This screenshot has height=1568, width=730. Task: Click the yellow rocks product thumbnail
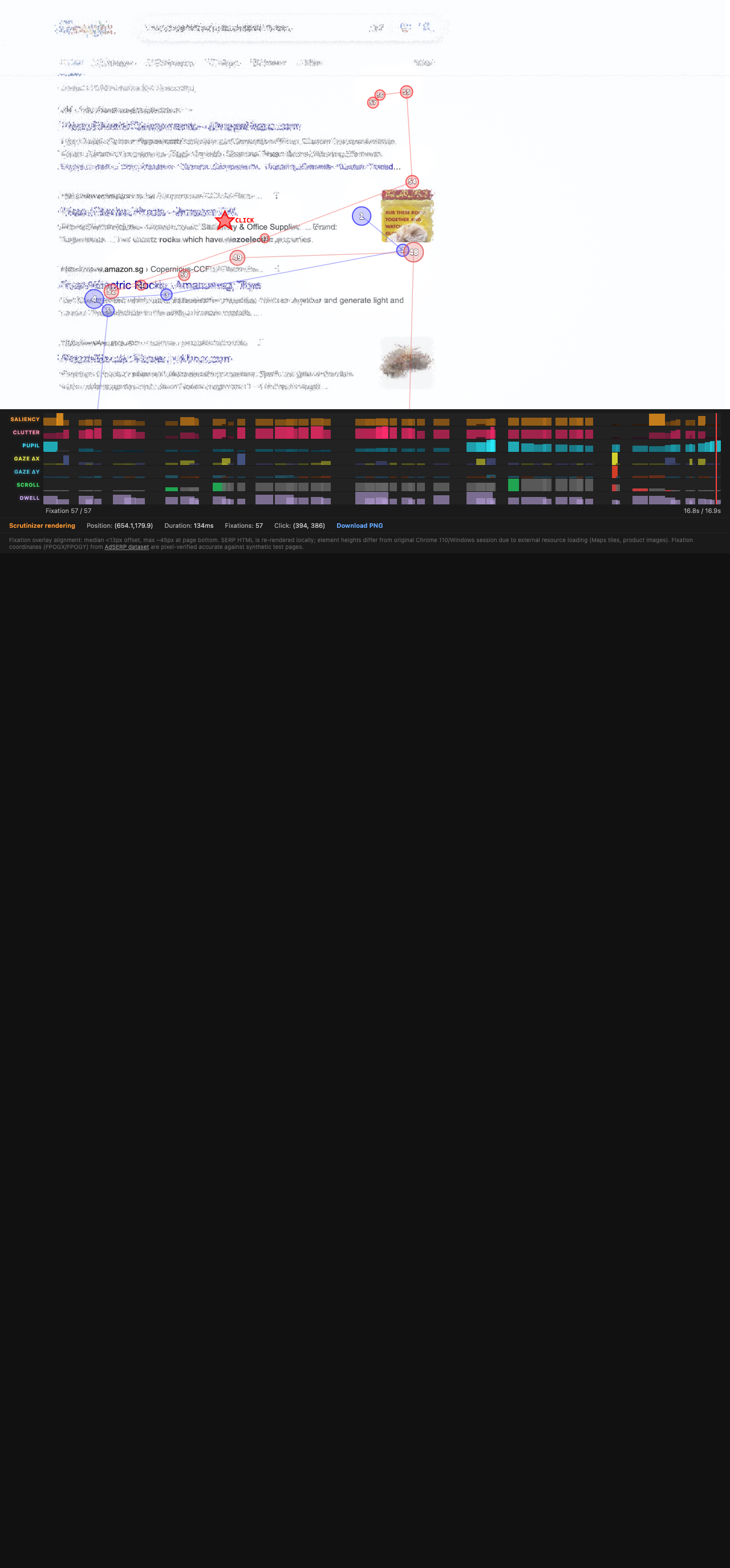click(407, 216)
